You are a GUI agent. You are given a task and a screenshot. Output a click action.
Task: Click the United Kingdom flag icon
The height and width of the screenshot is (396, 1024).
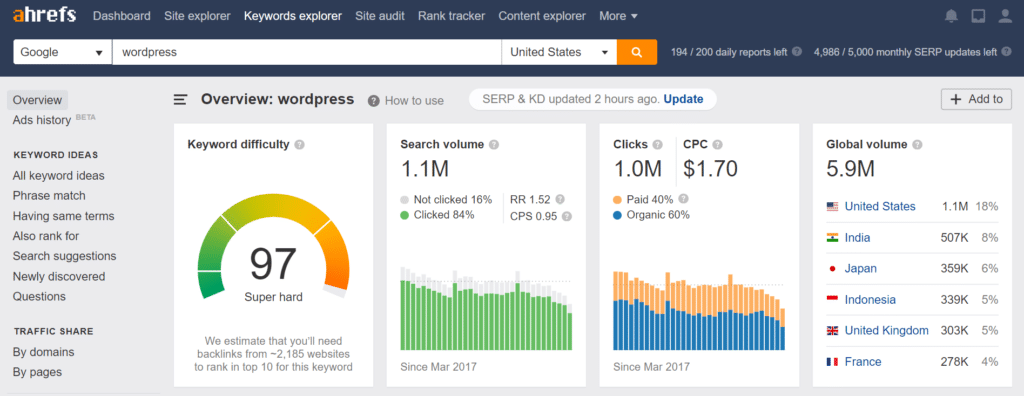pos(832,331)
